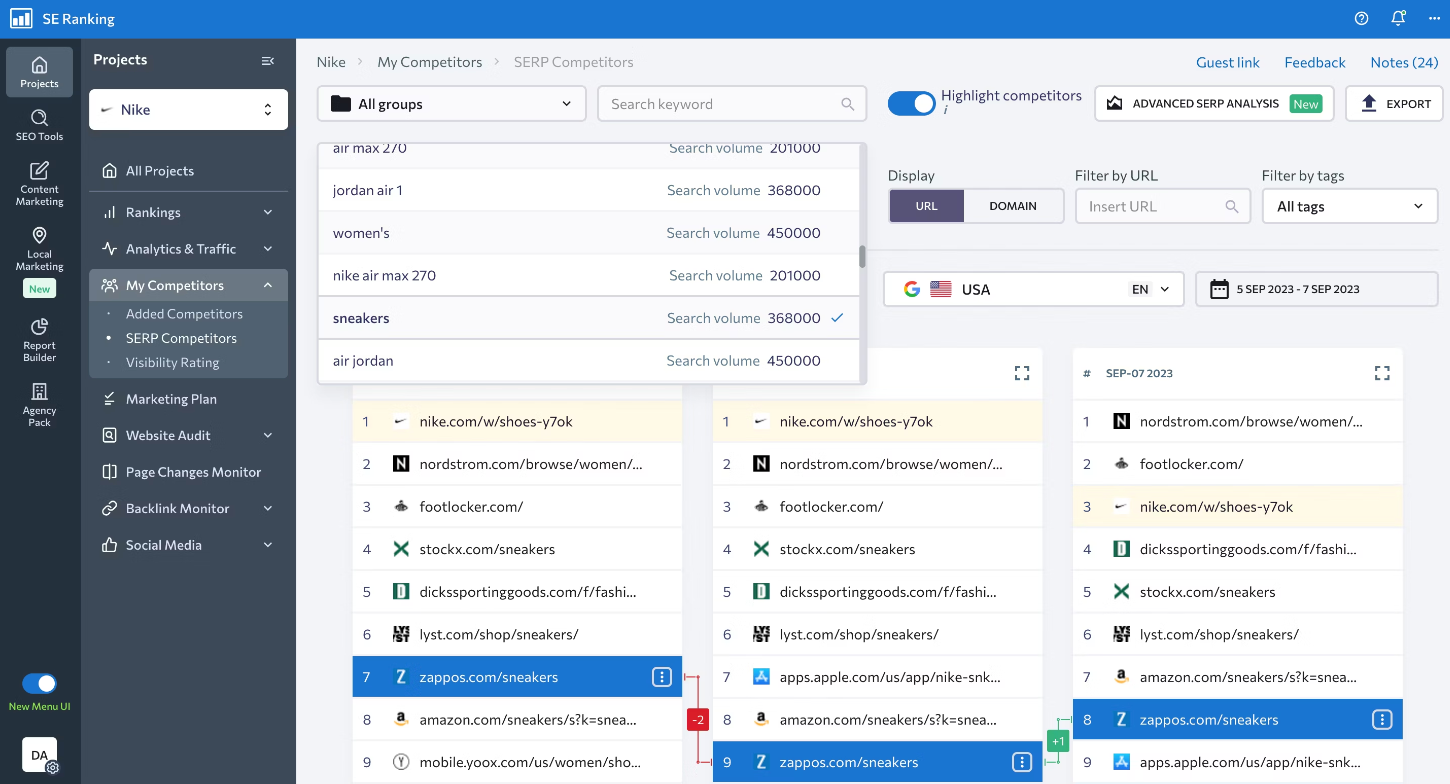Click the search magnifier in keyword field
The width and height of the screenshot is (1450, 784).
pyautogui.click(x=848, y=104)
